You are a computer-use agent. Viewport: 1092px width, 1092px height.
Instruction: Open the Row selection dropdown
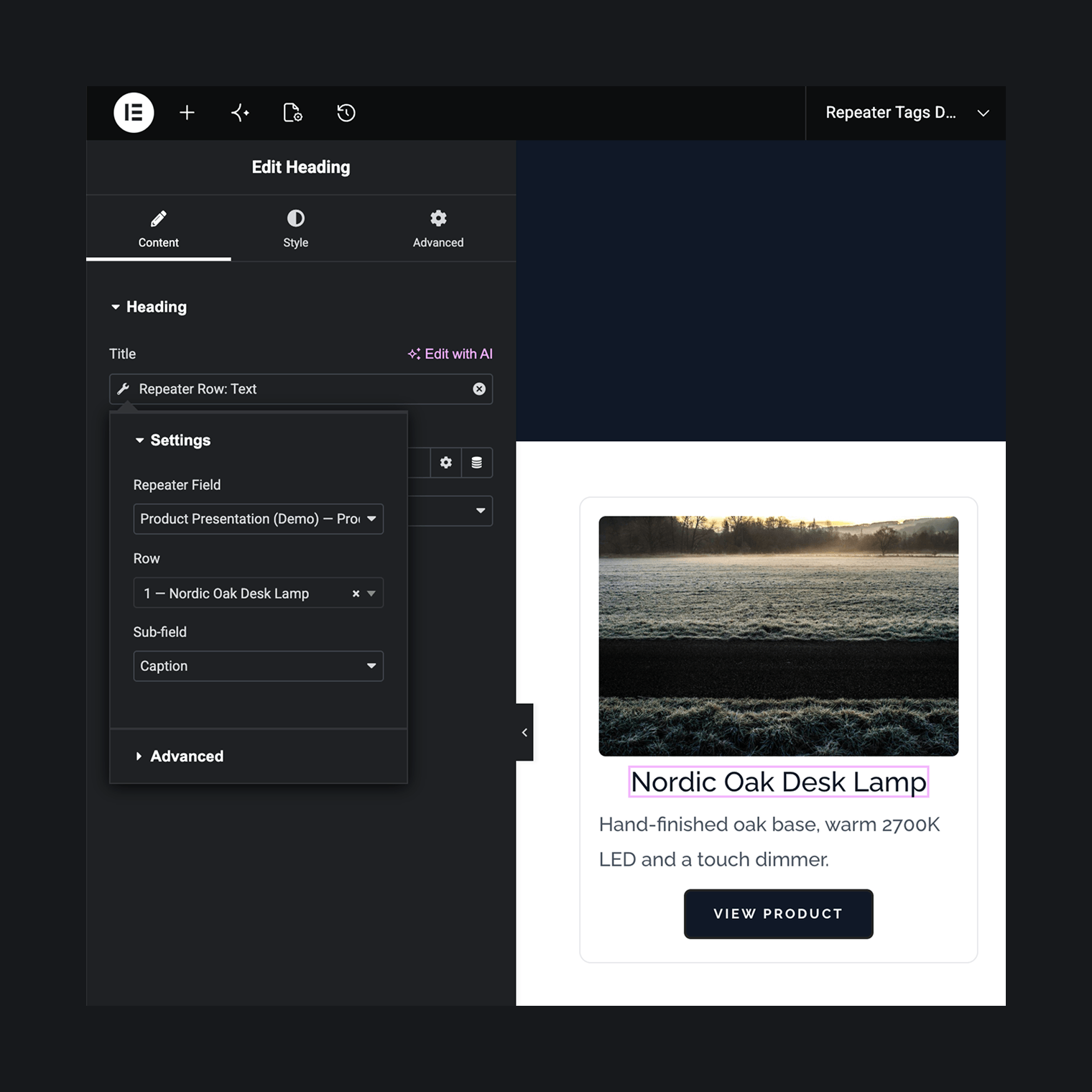(259, 593)
